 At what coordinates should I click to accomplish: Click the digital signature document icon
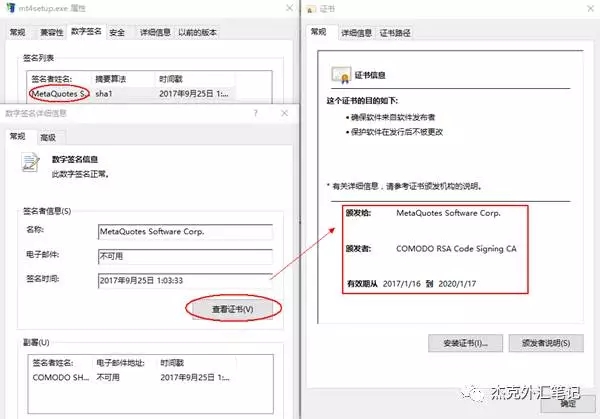tap(30, 162)
